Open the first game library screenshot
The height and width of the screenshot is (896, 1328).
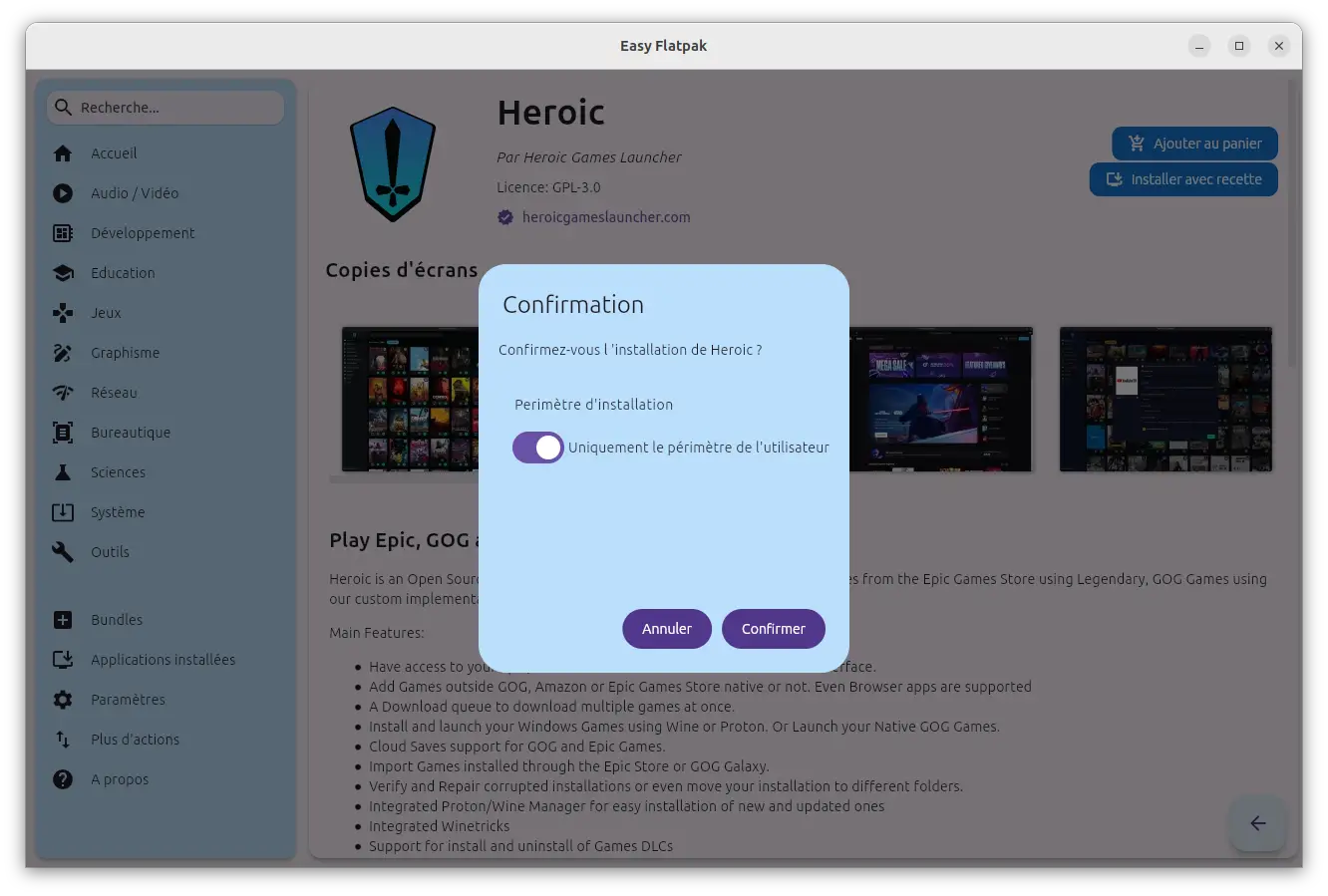411,399
